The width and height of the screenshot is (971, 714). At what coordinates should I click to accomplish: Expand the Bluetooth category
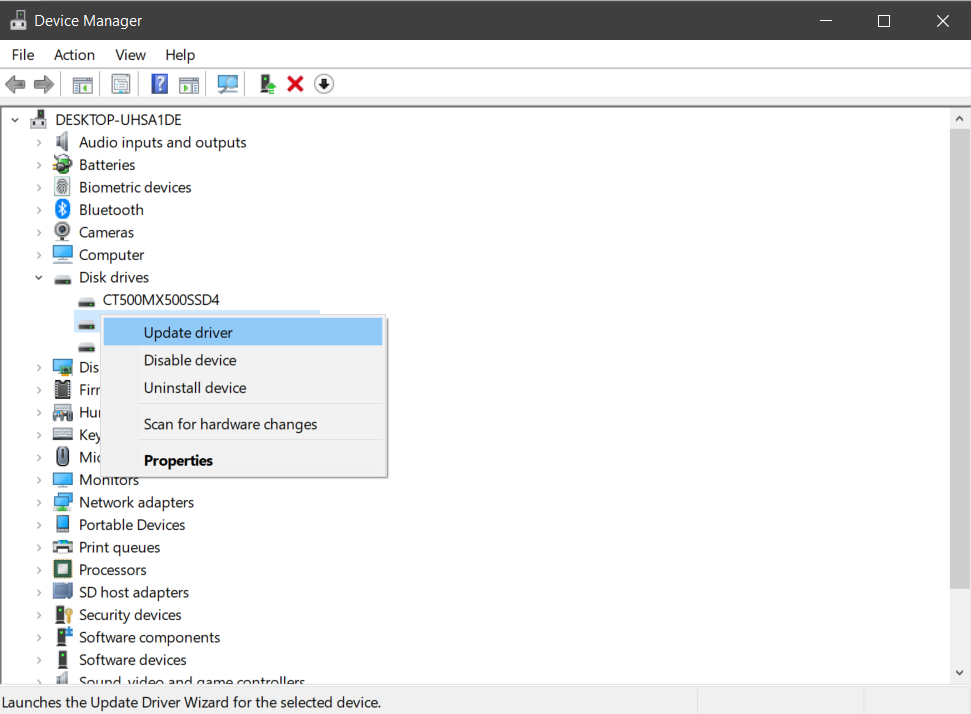pyautogui.click(x=39, y=210)
